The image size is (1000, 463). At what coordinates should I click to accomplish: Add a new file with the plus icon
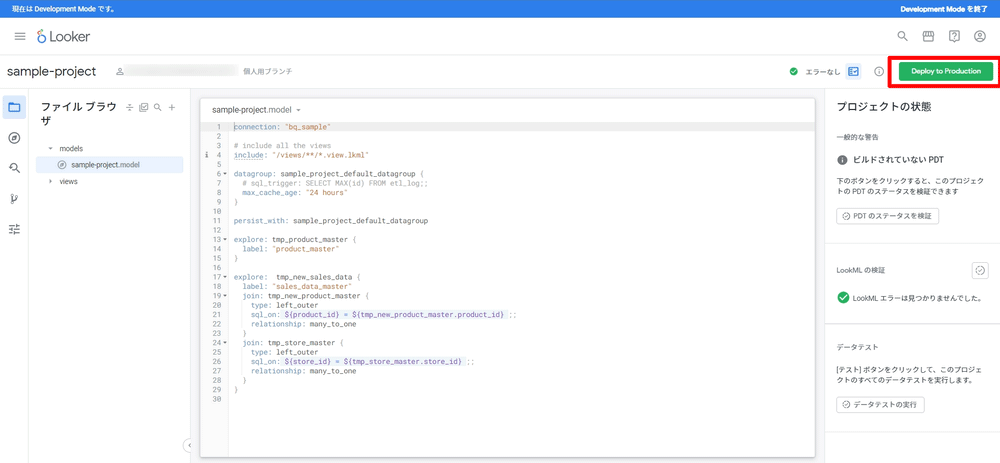point(172,108)
